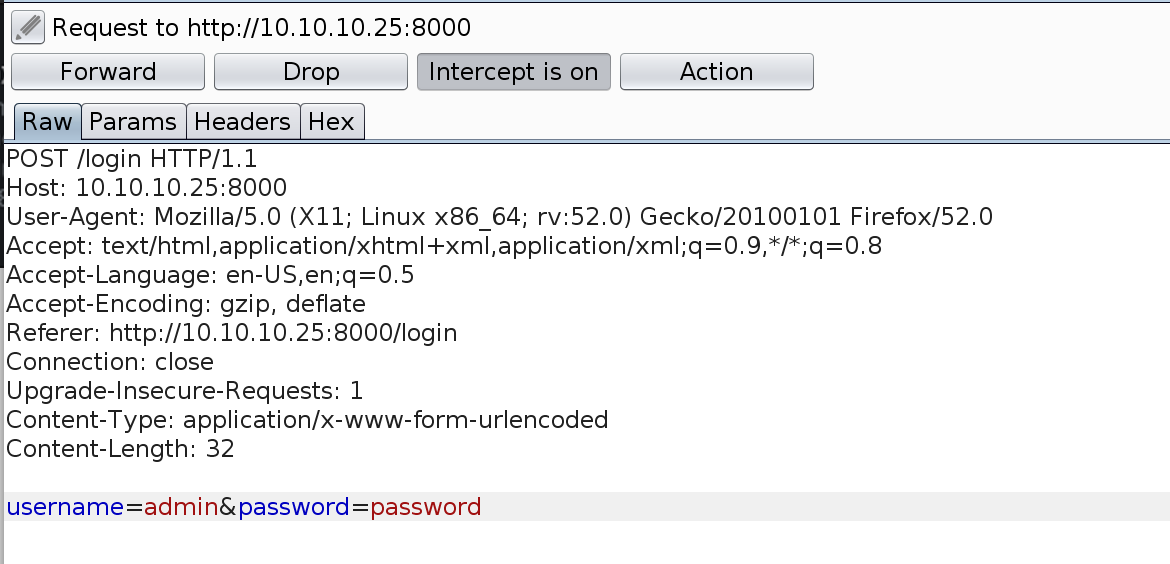Toggle the Intercept is on button
The width and height of the screenshot is (1170, 564).
pos(513,72)
